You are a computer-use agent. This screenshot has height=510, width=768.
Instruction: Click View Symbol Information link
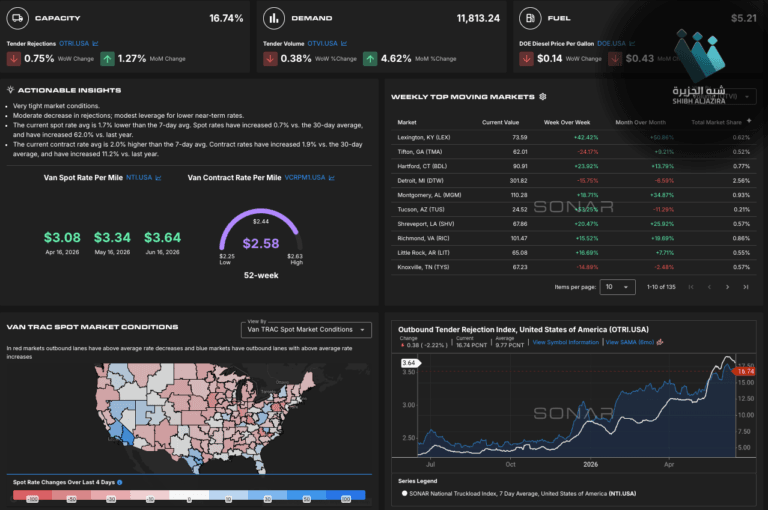(x=565, y=342)
